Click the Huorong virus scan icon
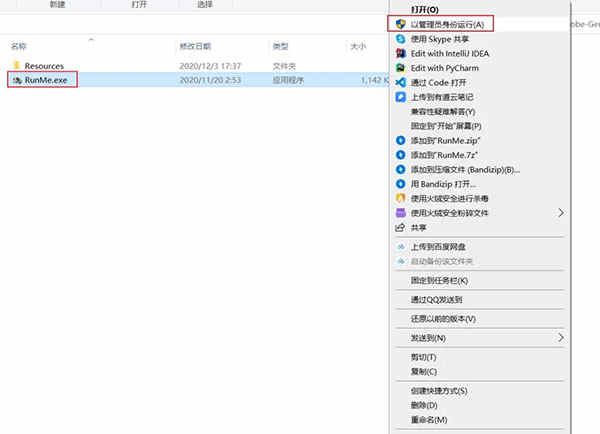The image size is (600, 434). [x=400, y=198]
